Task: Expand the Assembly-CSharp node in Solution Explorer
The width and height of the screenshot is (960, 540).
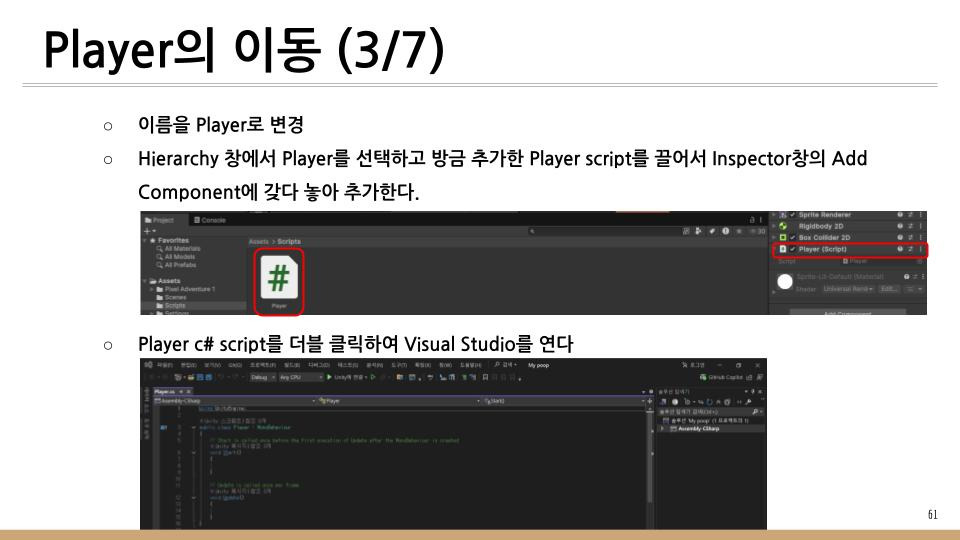Action: tap(663, 429)
